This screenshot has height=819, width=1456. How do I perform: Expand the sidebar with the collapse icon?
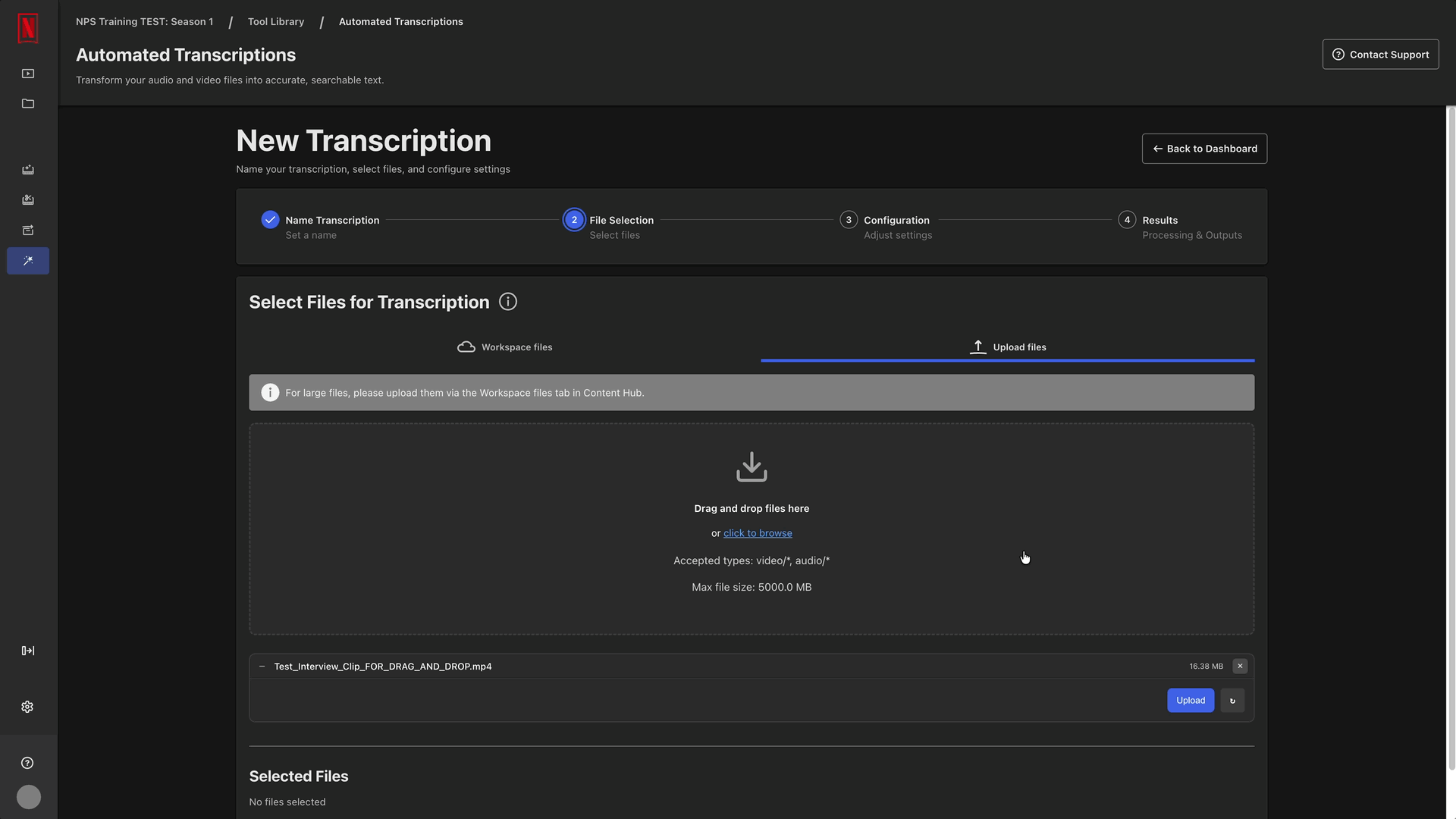[28, 651]
